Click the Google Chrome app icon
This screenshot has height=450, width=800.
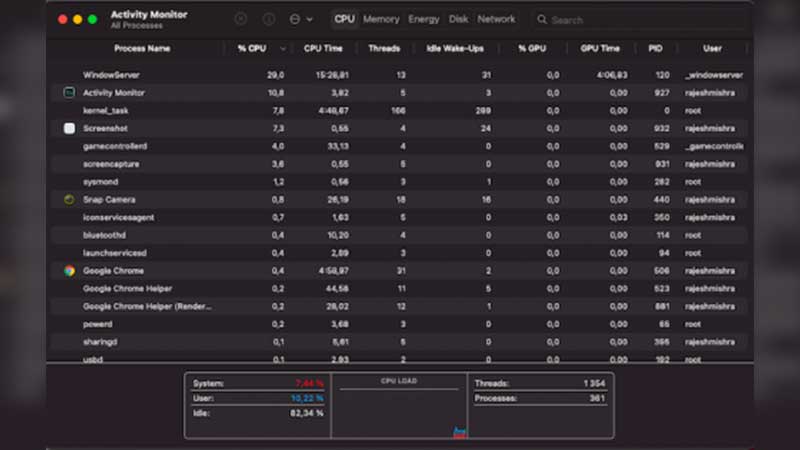pyautogui.click(x=69, y=271)
